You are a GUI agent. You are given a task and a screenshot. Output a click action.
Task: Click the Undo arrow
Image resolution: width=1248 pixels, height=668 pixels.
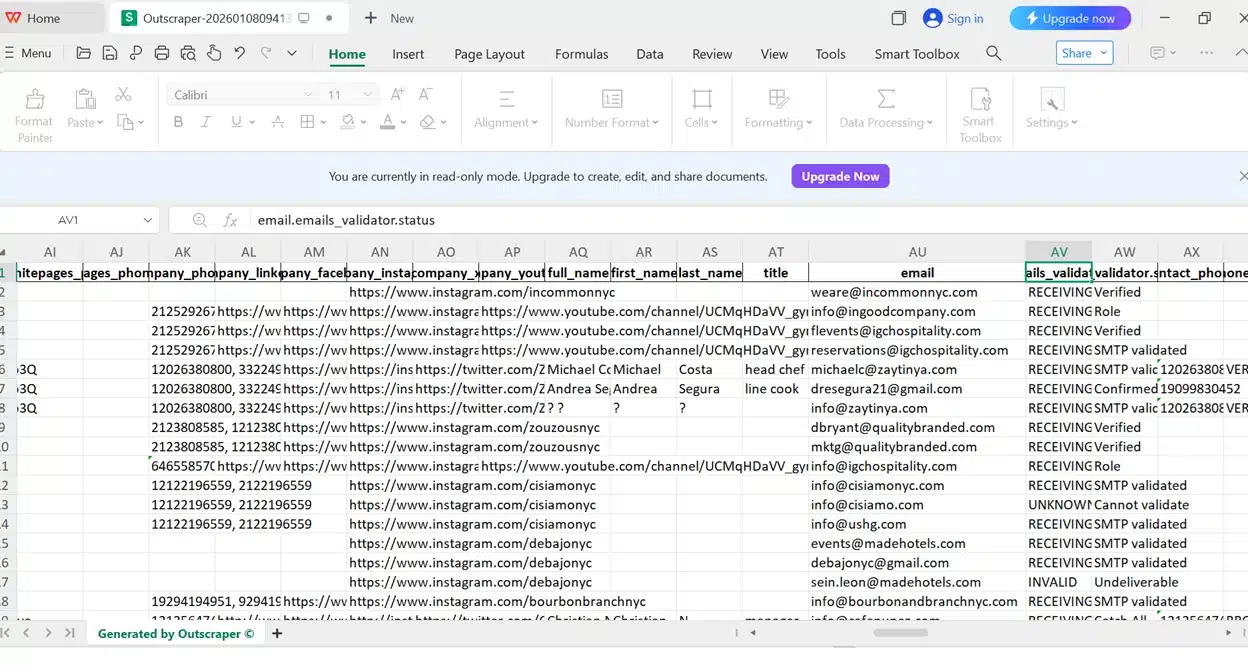coord(240,54)
